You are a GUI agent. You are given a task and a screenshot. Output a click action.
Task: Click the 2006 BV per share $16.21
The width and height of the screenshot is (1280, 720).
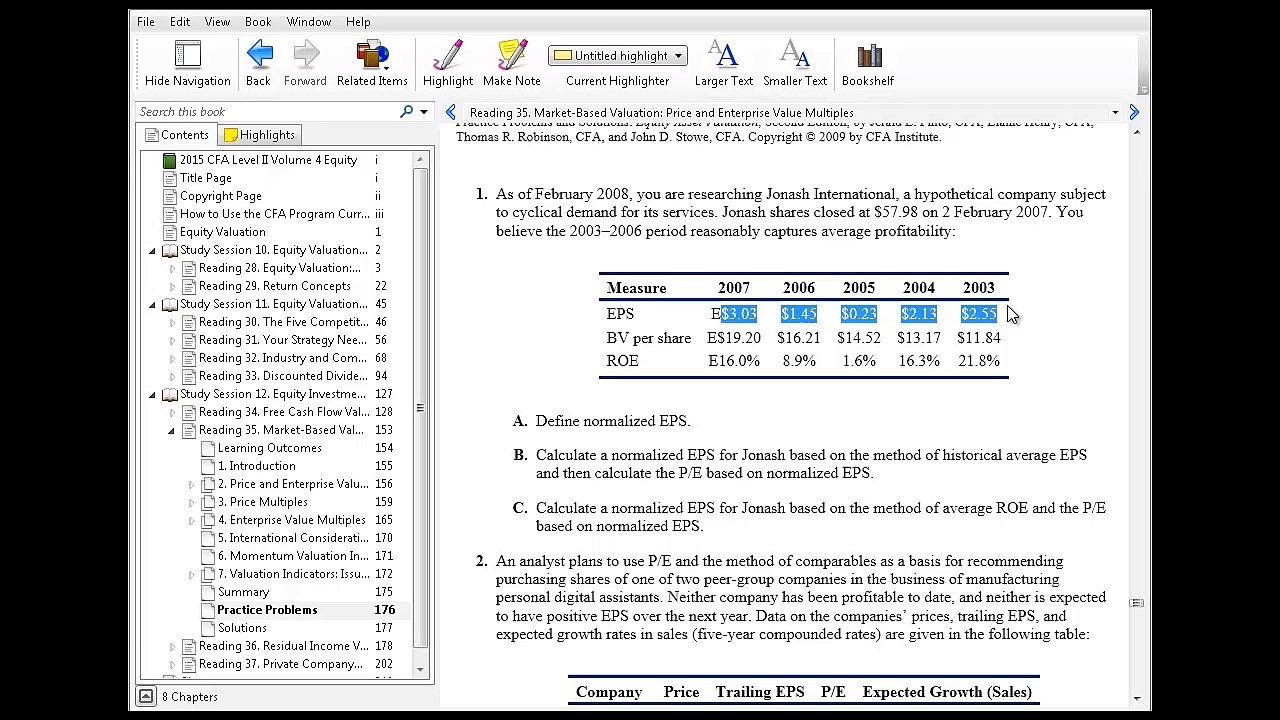[x=799, y=338]
